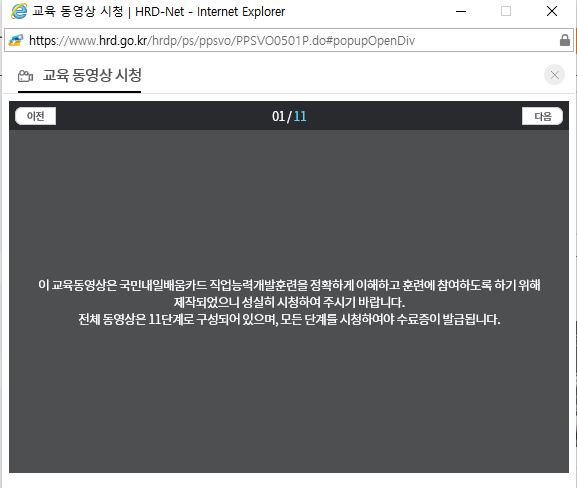
Task: Minimize the Internet Explorer window
Action: (461, 11)
